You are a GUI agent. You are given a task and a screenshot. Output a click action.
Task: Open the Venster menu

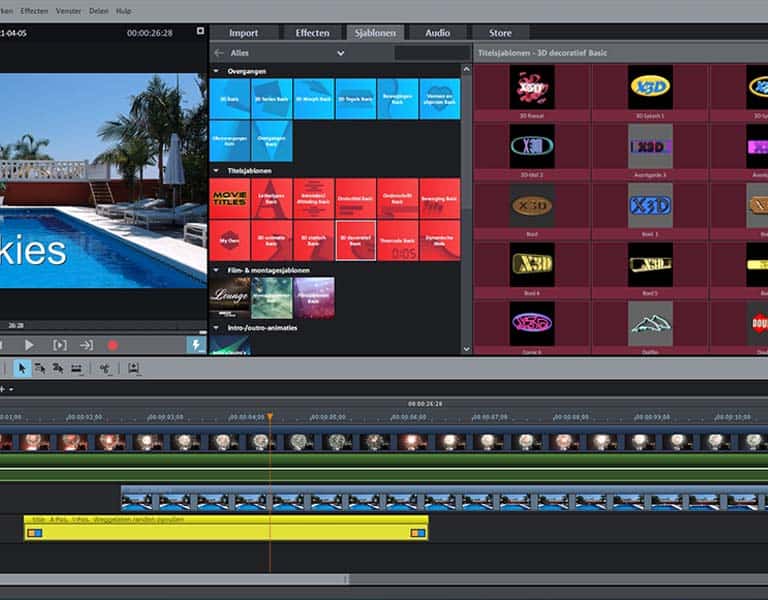click(x=68, y=11)
